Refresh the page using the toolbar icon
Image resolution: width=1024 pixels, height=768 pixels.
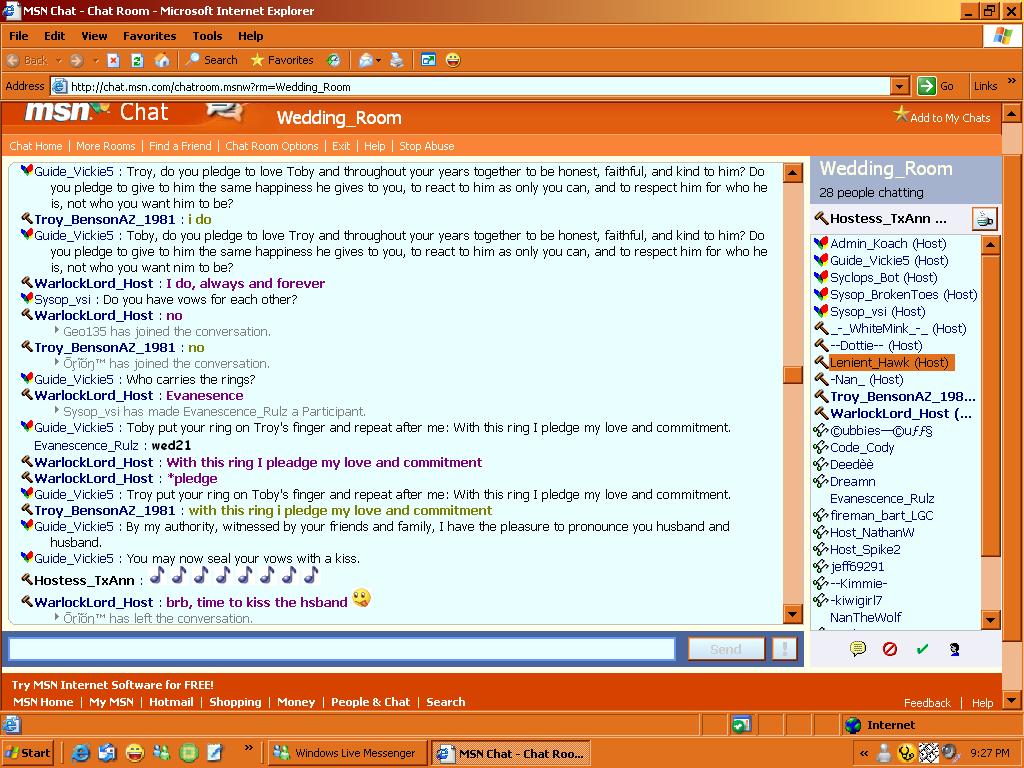(x=137, y=61)
